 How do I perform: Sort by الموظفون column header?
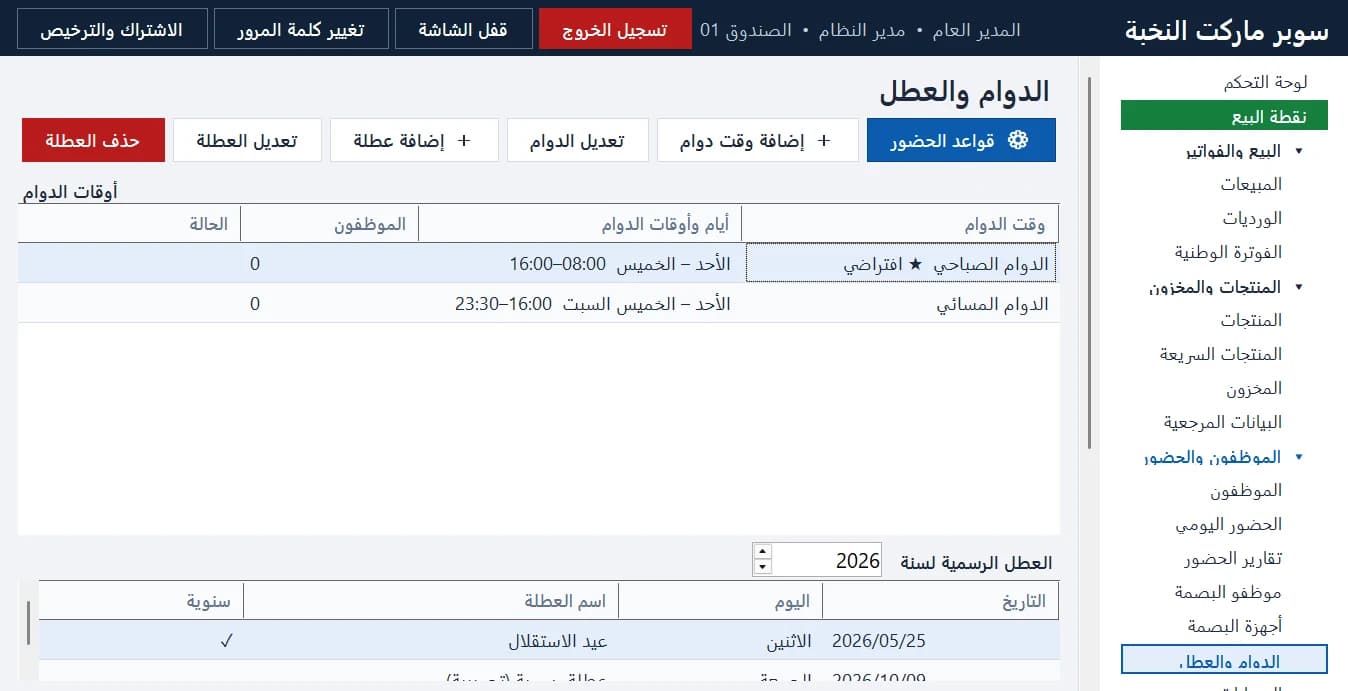pyautogui.click(x=330, y=224)
